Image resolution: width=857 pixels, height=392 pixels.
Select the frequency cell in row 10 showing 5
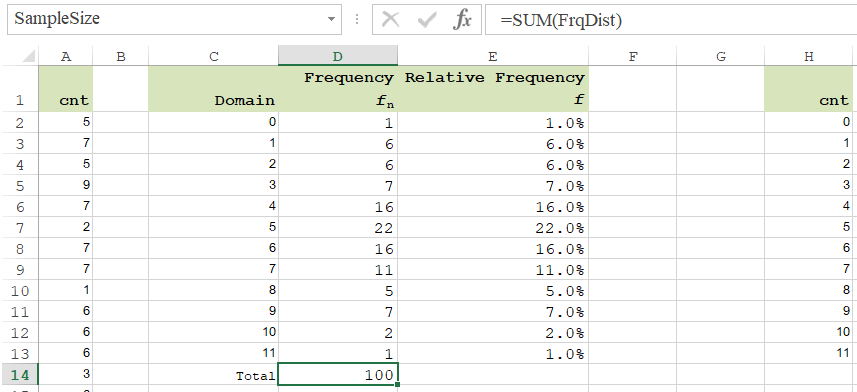(x=338, y=290)
